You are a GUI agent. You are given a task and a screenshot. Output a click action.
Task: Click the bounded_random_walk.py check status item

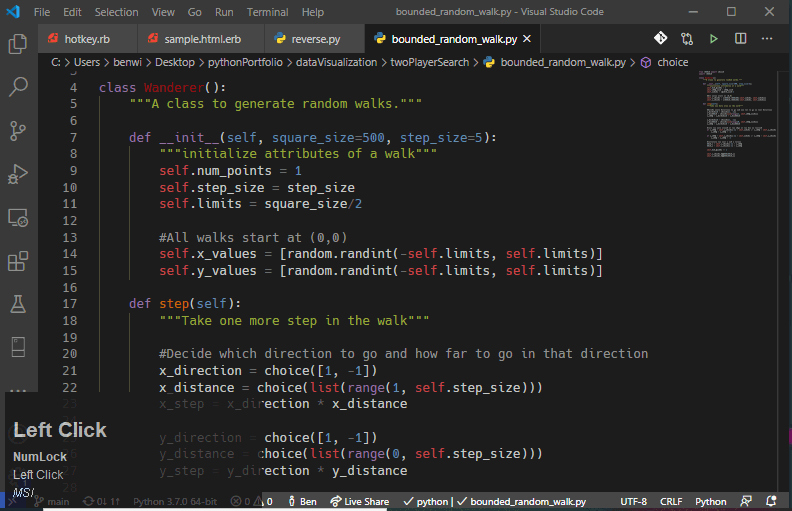(521, 501)
